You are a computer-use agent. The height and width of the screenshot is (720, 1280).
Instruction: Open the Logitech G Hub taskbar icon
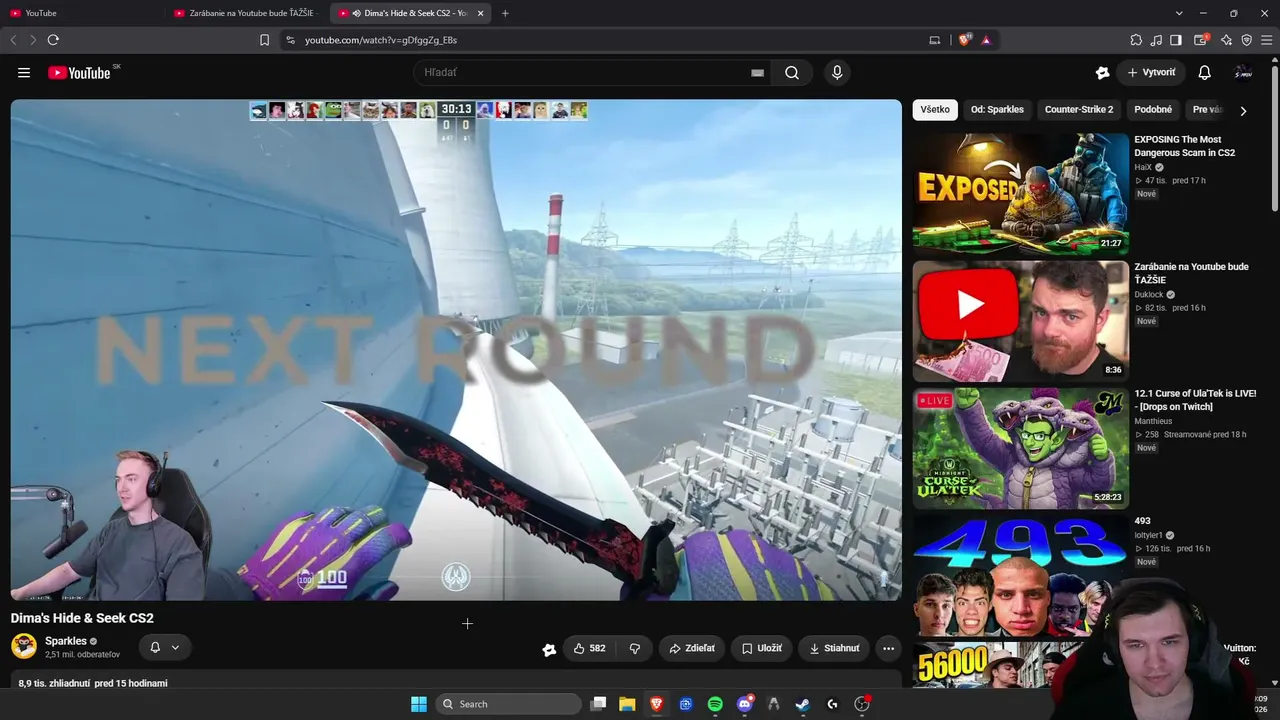coord(832,704)
